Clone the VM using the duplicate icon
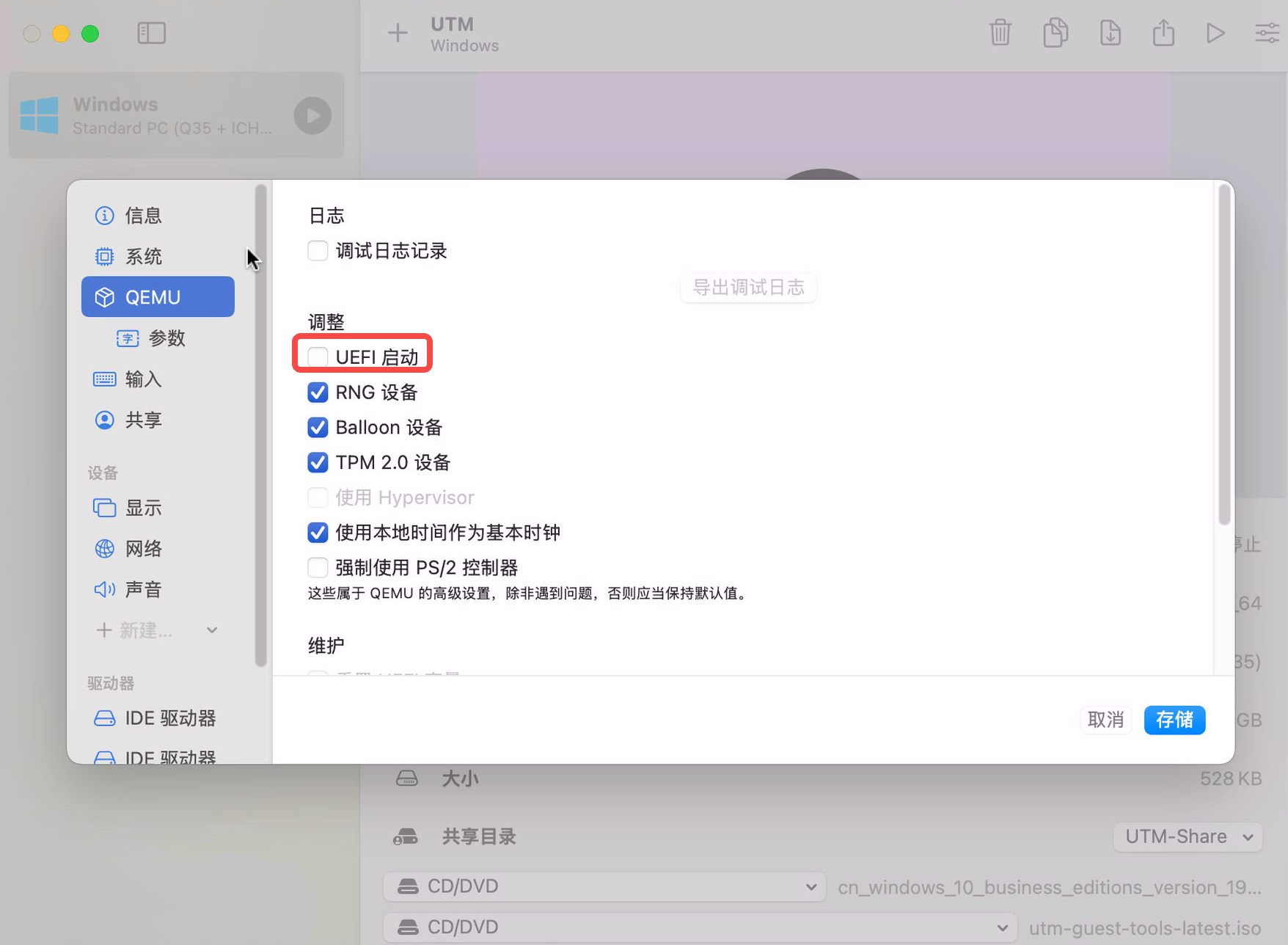The image size is (1288, 945). [x=1055, y=33]
